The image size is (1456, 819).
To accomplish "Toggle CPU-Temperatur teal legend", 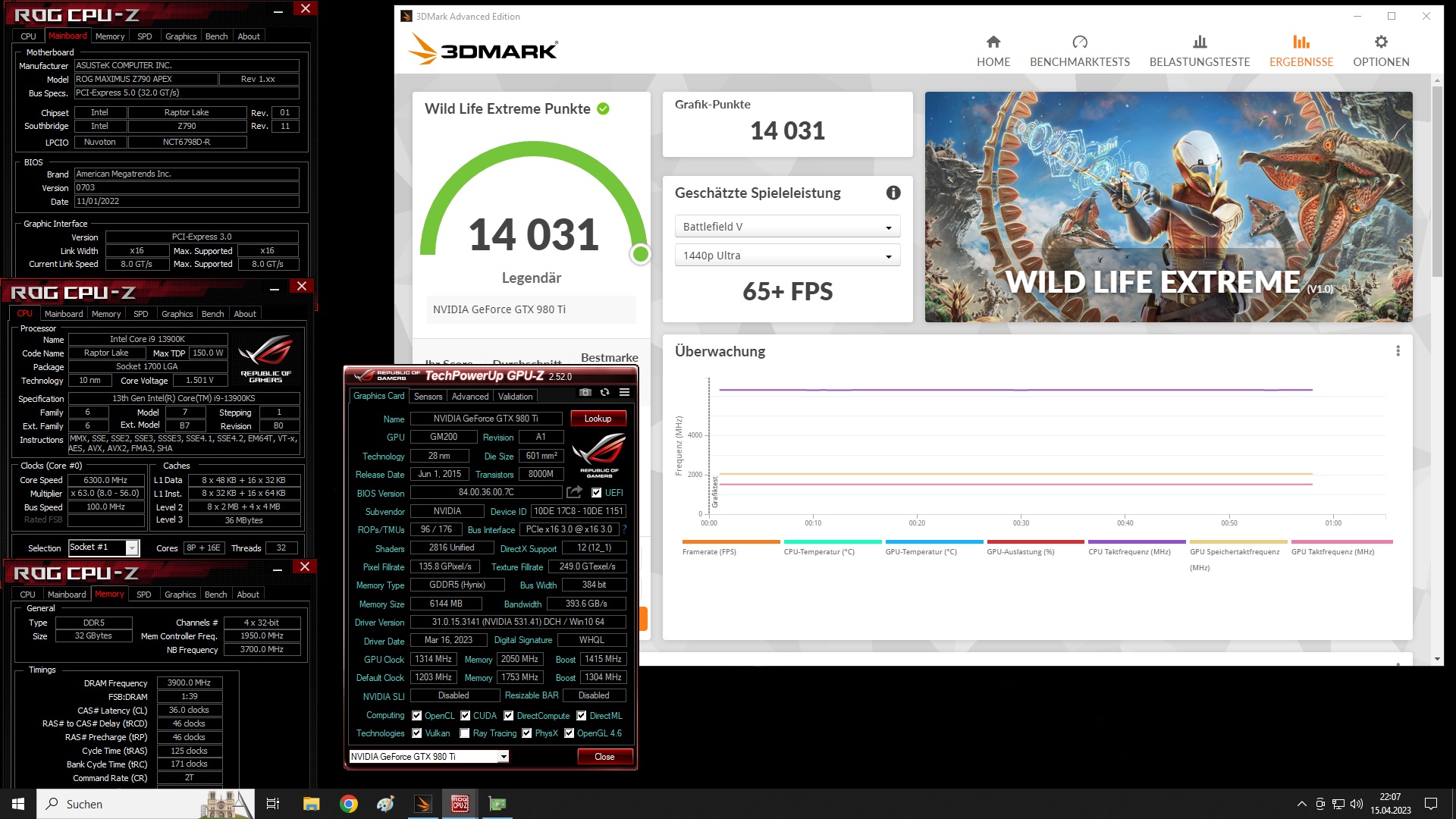I will pos(832,548).
